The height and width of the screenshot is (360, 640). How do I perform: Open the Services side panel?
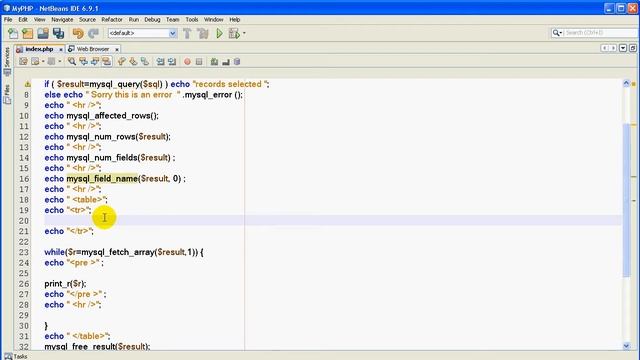pos(7,61)
